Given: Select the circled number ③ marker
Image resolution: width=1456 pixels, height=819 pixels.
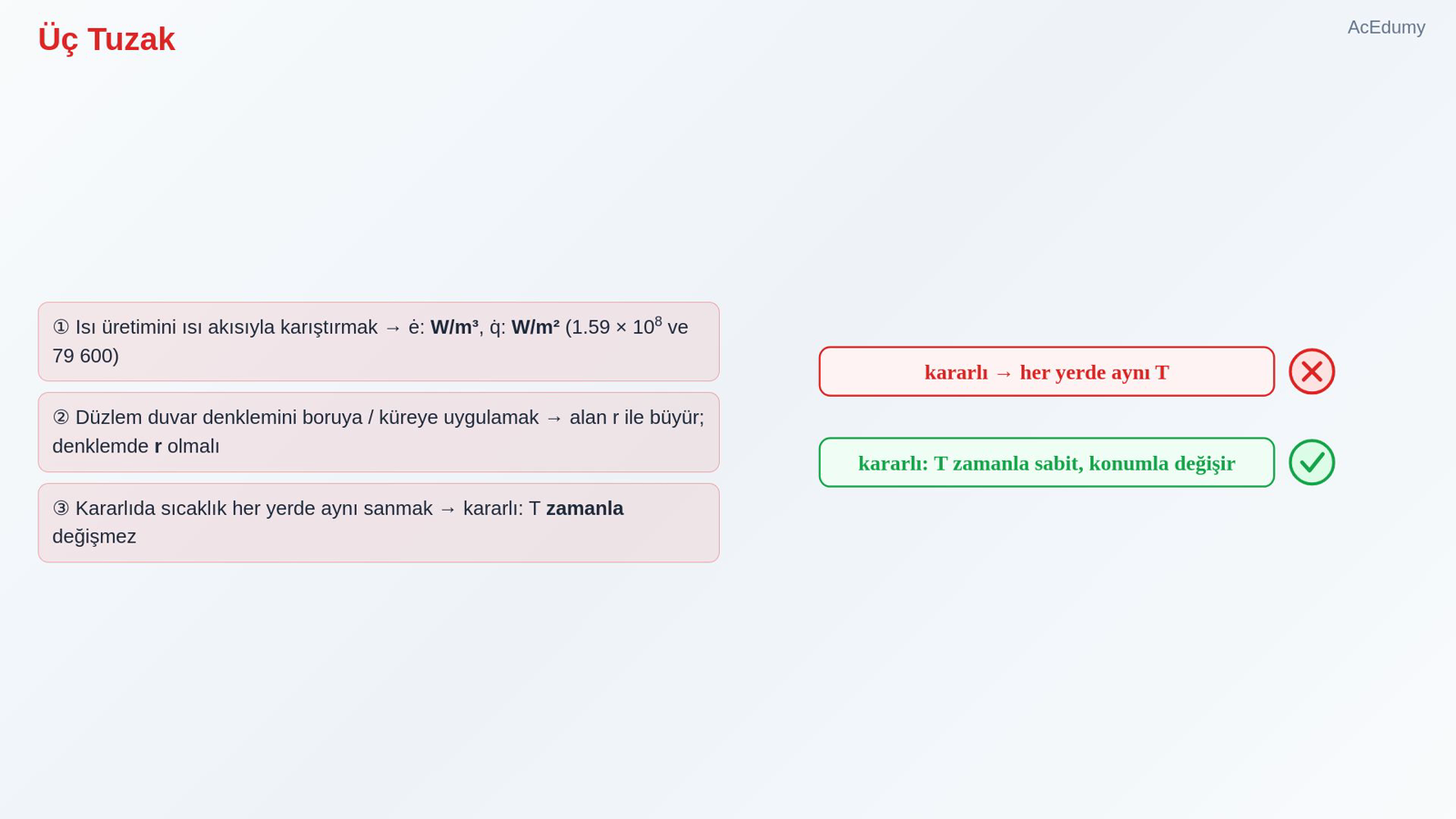Looking at the screenshot, I should click(x=61, y=509).
